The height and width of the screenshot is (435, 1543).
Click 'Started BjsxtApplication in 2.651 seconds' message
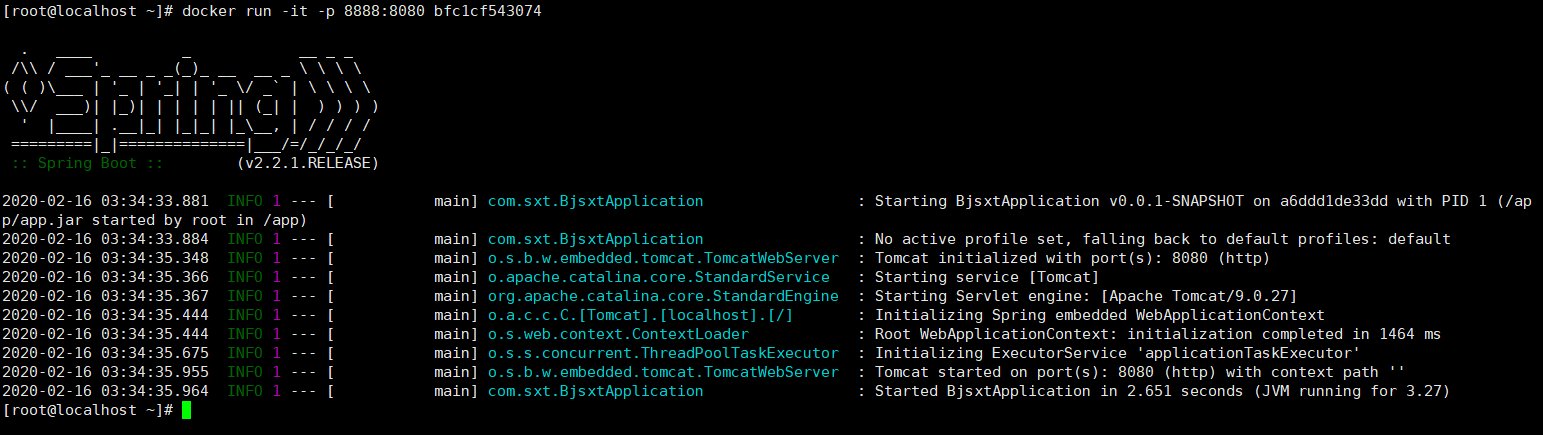pyautogui.click(x=1053, y=391)
